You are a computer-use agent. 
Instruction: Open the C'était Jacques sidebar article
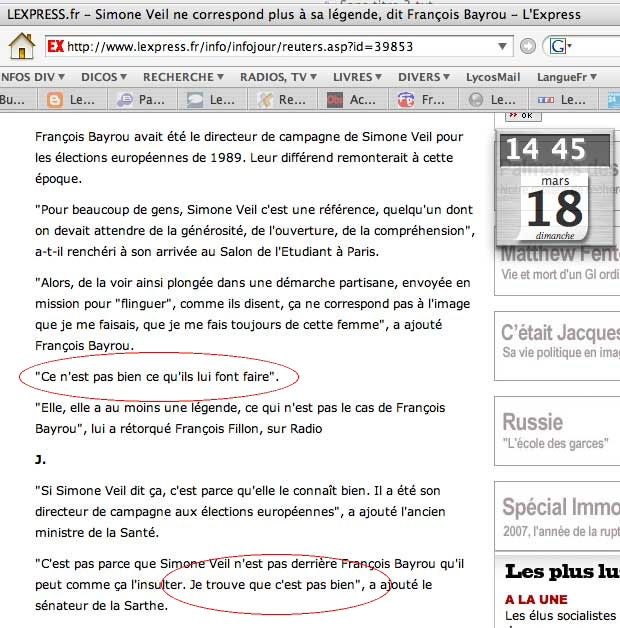(560, 333)
